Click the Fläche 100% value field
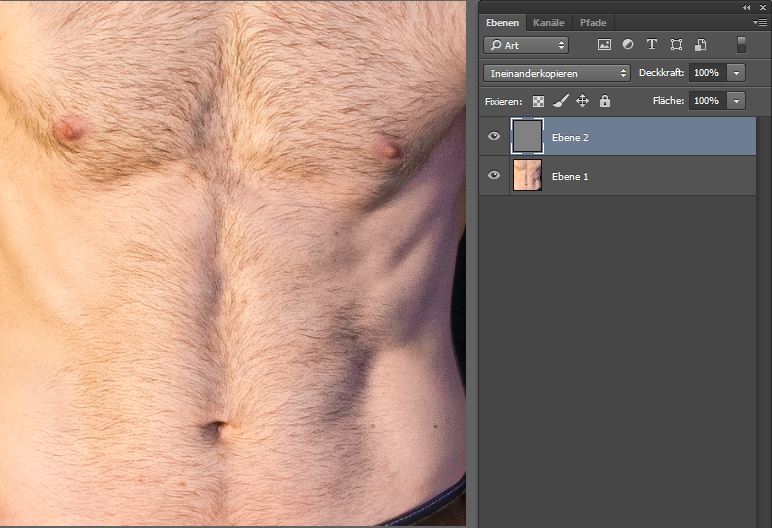Image resolution: width=772 pixels, height=528 pixels. point(708,101)
